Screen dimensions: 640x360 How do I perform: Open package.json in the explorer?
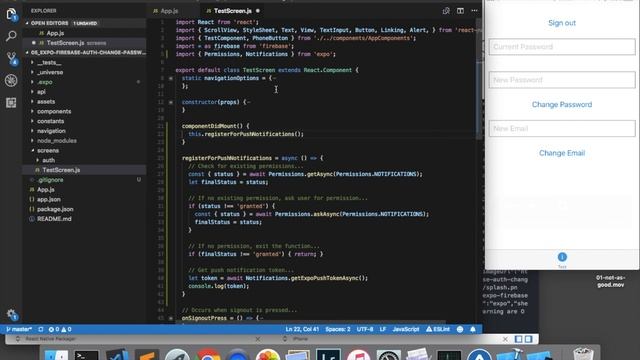pyautogui.click(x=55, y=209)
